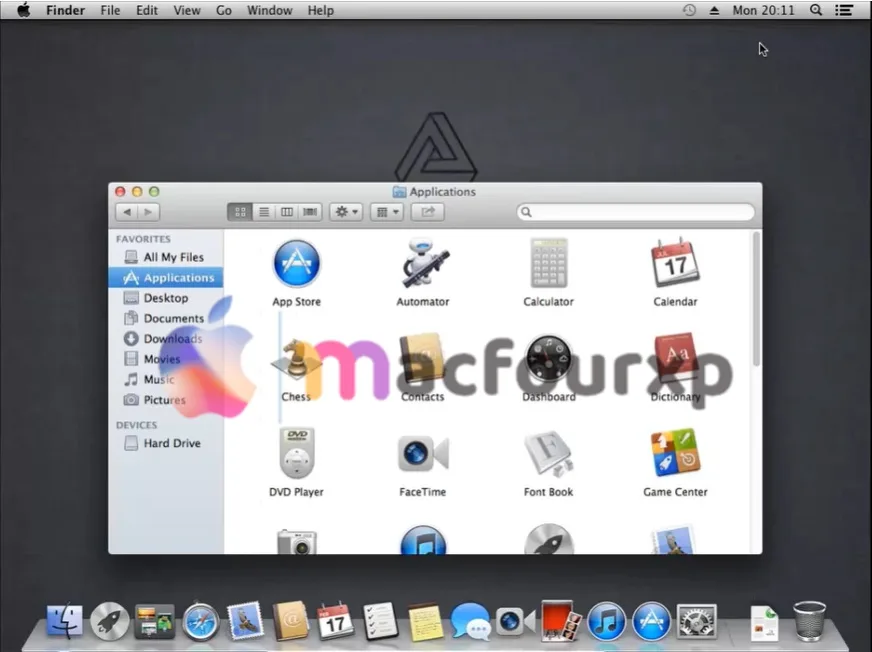Click the eject icon in menu bar
This screenshot has width=872, height=652.
pyautogui.click(x=715, y=10)
